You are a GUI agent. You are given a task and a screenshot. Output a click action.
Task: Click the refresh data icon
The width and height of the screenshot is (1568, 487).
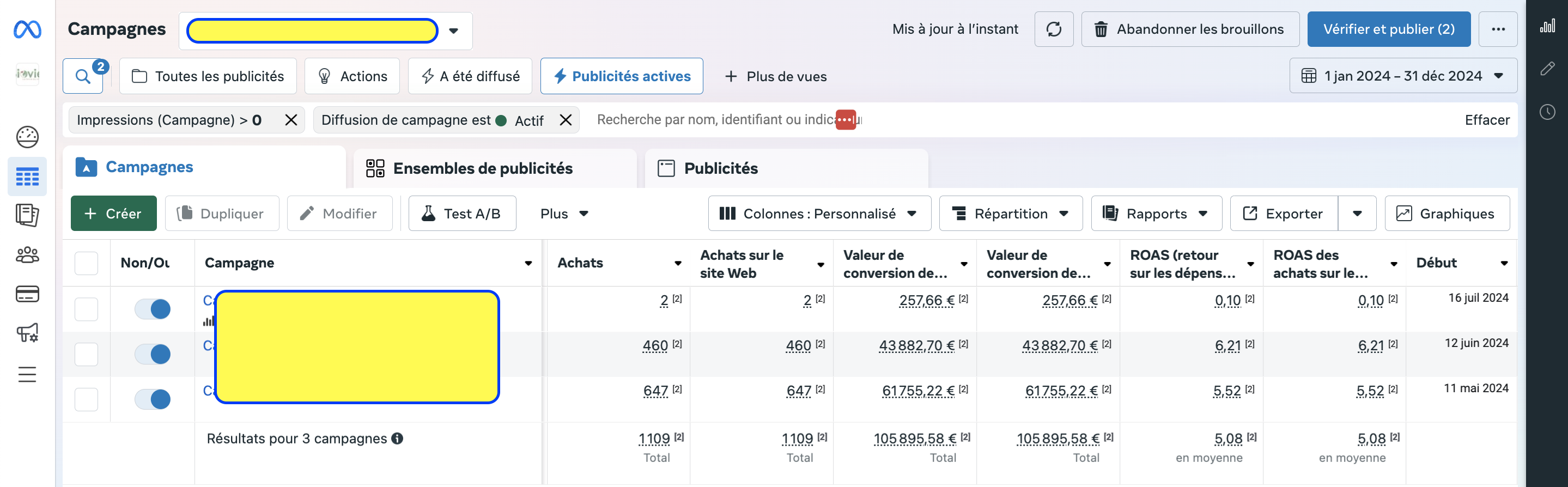[x=1054, y=29]
